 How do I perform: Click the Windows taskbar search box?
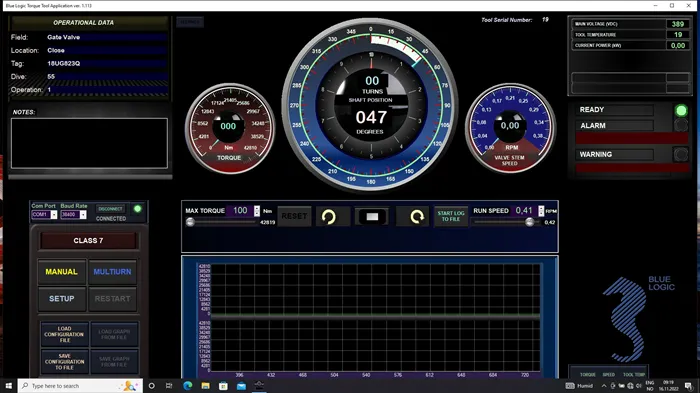(80, 385)
